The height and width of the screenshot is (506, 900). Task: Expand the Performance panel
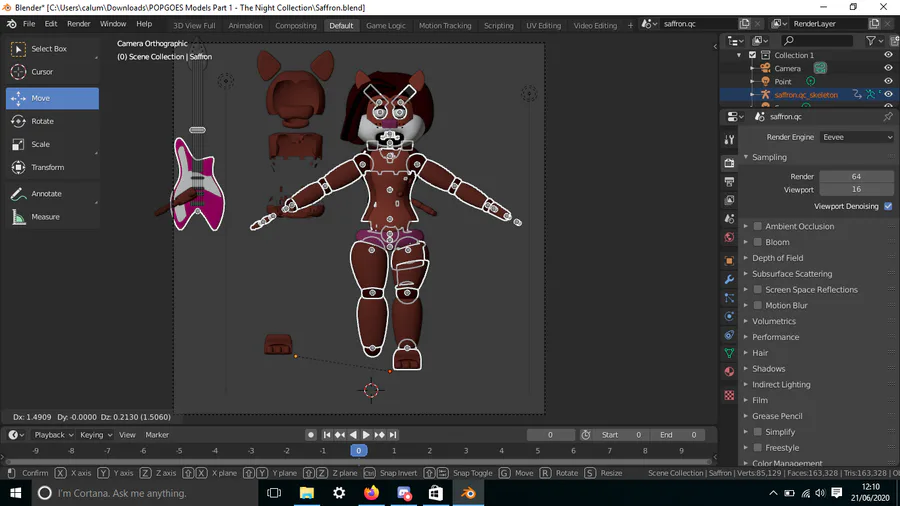pos(775,337)
